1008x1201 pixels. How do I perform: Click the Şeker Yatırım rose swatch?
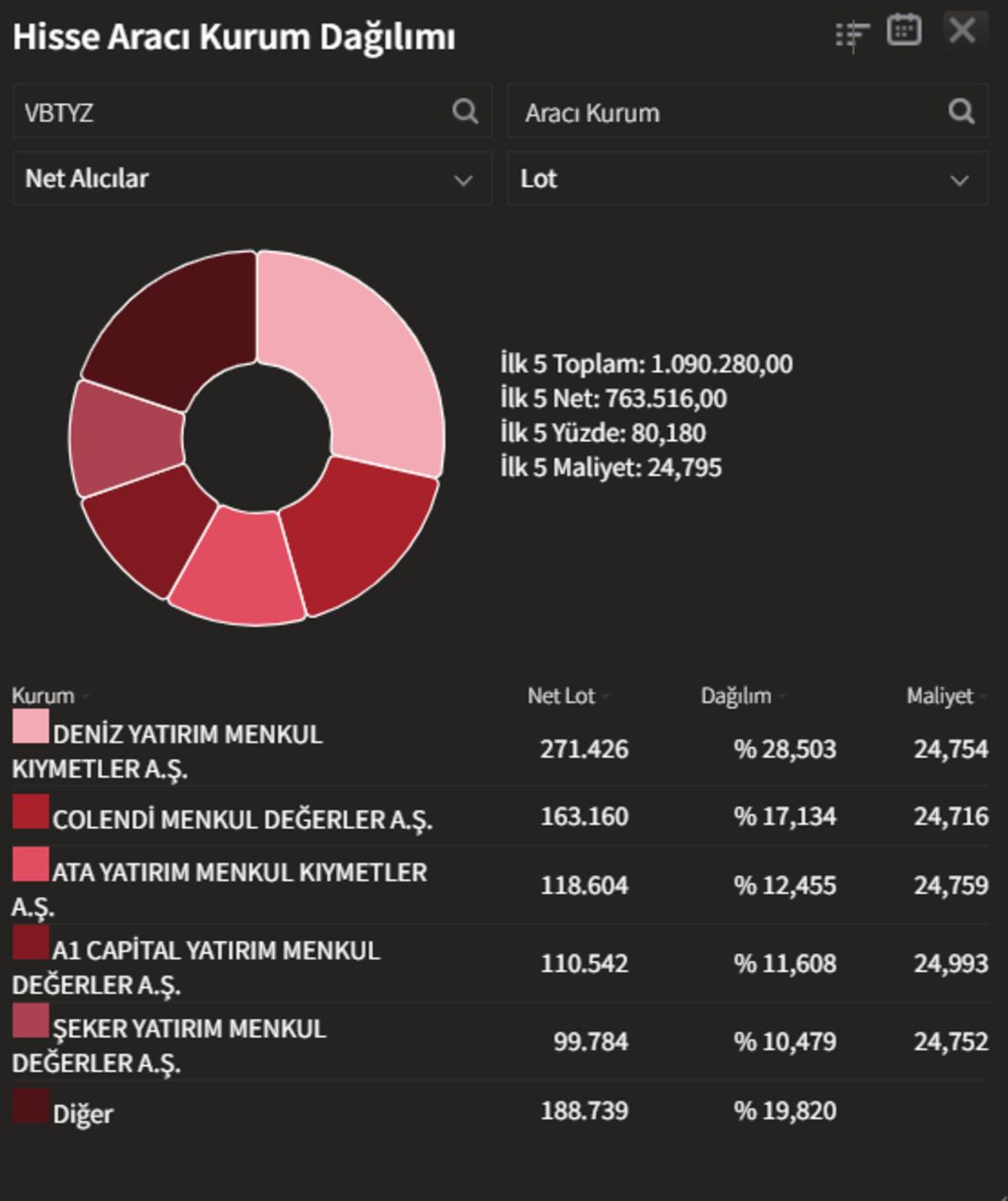pyautogui.click(x=30, y=1020)
